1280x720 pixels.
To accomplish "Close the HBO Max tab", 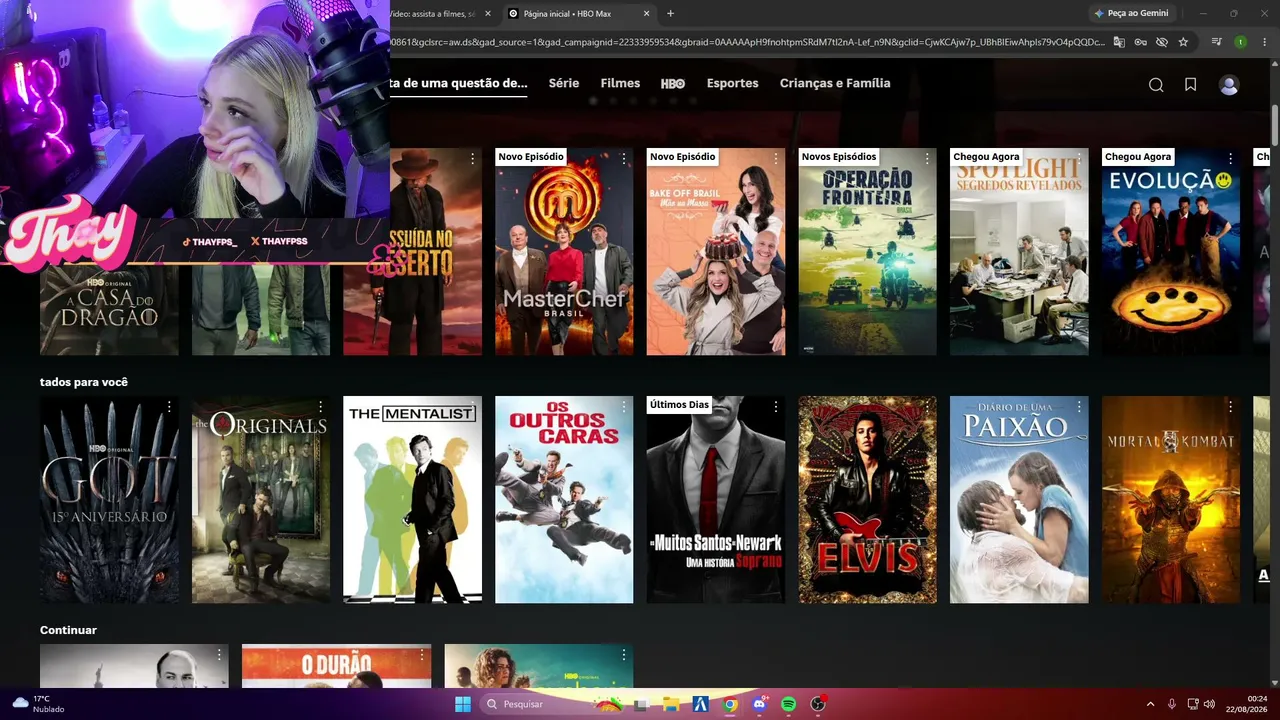I will pyautogui.click(x=646, y=13).
